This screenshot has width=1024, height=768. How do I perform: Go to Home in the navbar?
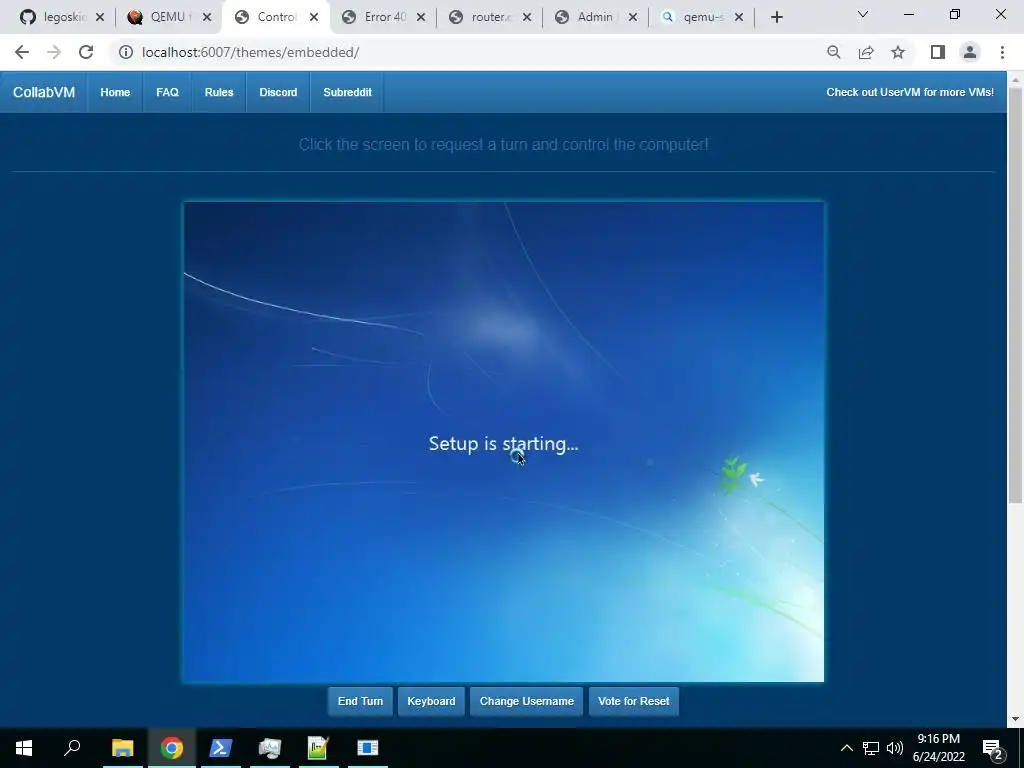point(115,92)
